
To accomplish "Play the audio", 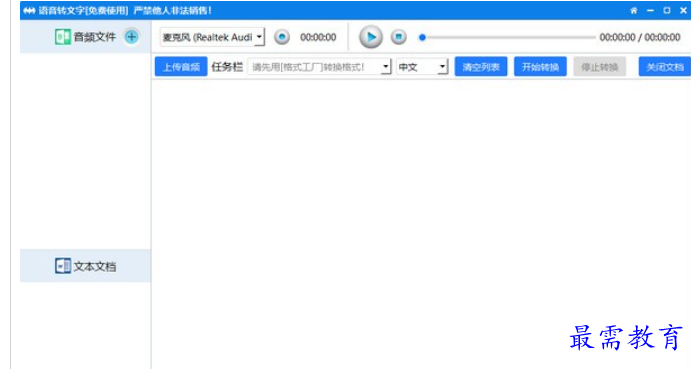I will point(371,37).
